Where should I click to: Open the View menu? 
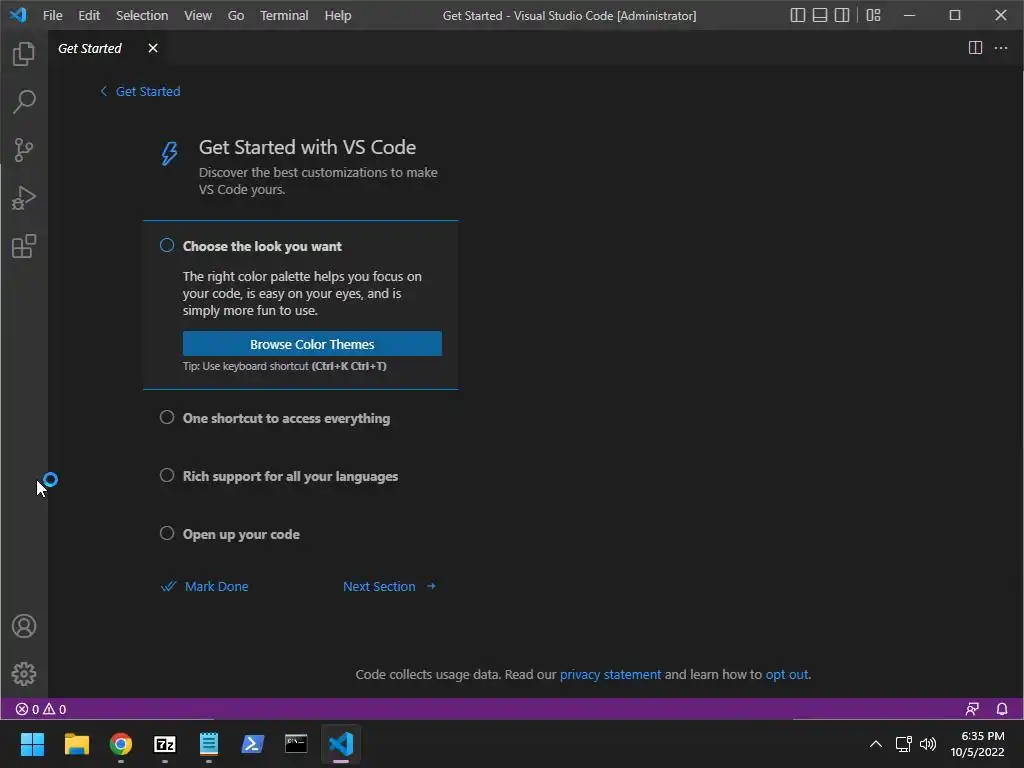coord(197,15)
